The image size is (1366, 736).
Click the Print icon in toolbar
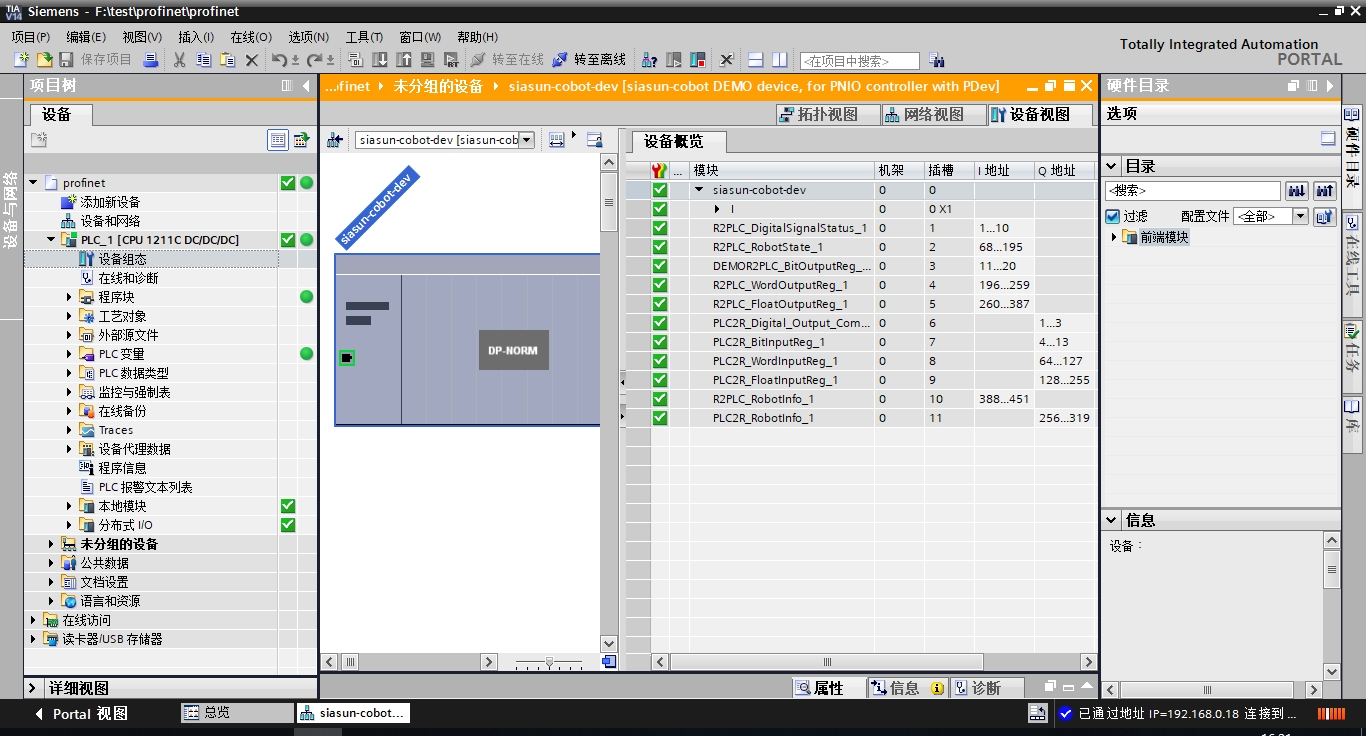(x=150, y=60)
